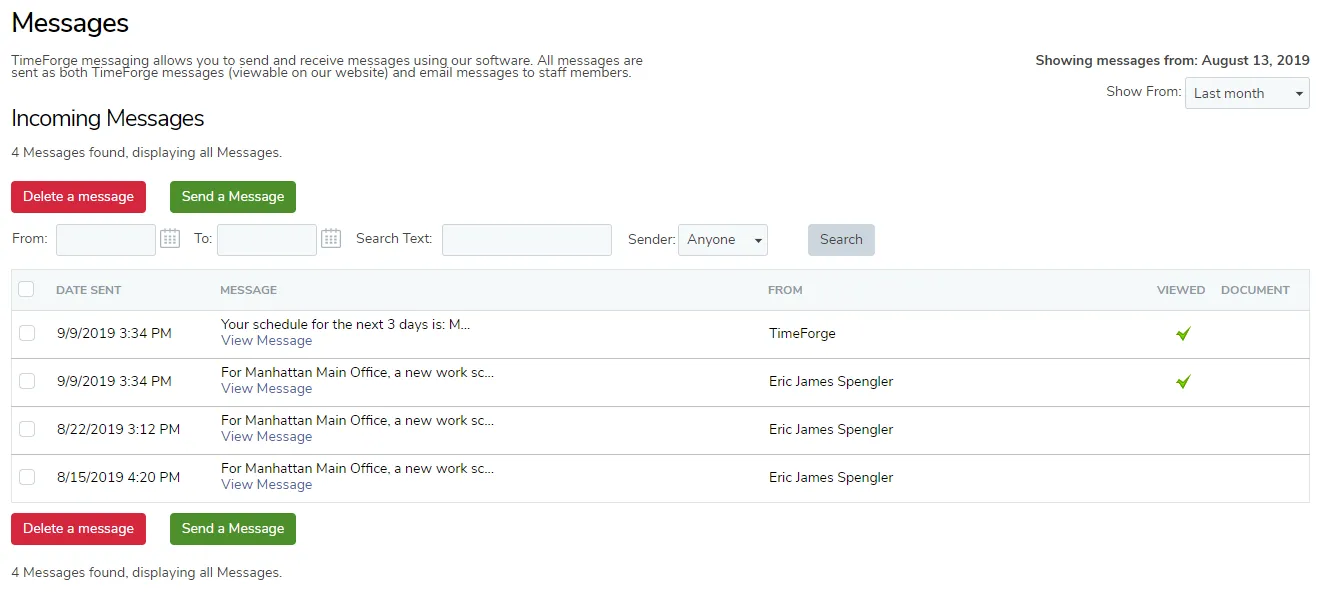Click the top Delete a message button

coord(78,197)
